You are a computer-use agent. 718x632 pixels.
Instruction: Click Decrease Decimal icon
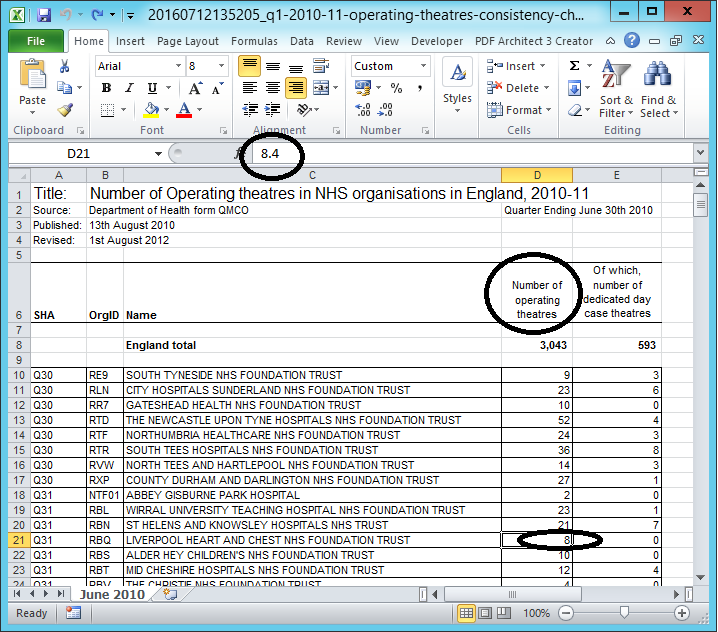(x=385, y=110)
